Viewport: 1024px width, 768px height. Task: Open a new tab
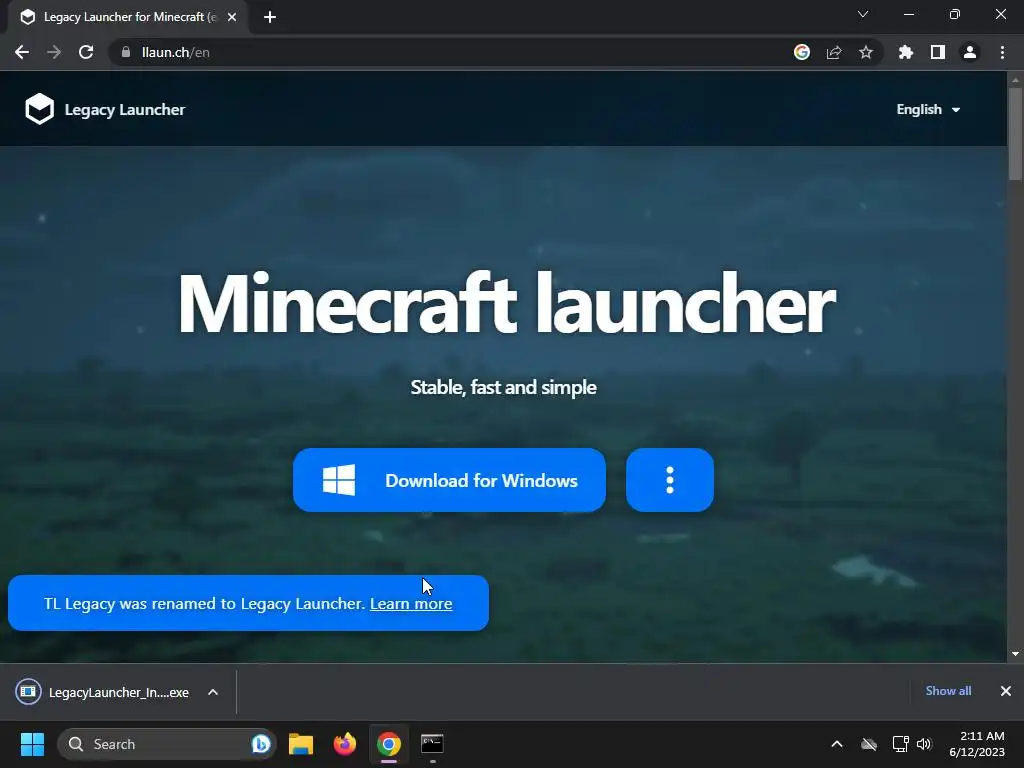point(270,17)
